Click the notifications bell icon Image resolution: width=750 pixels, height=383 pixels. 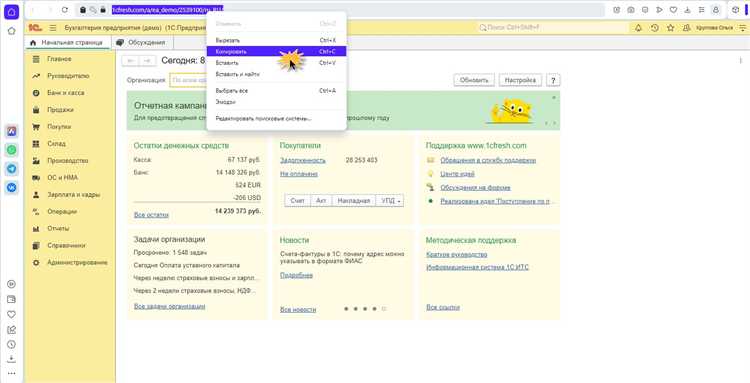[638, 28]
